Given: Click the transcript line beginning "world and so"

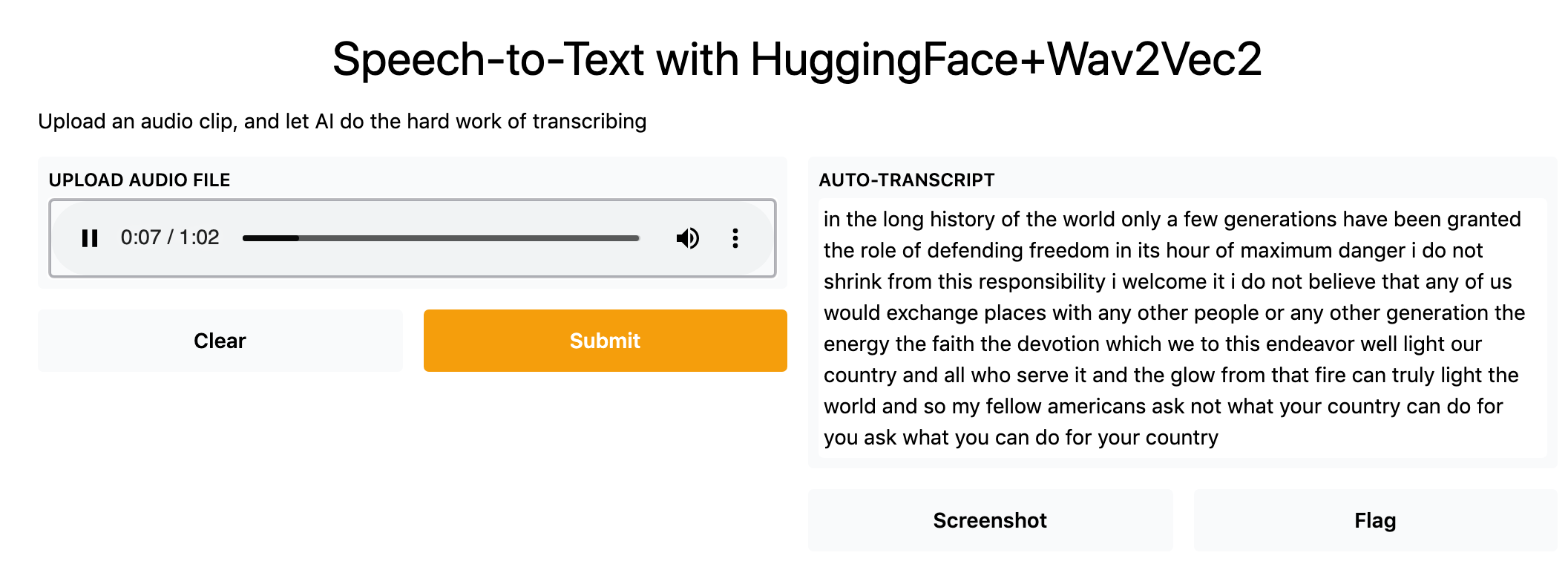Looking at the screenshot, I should click(1163, 407).
